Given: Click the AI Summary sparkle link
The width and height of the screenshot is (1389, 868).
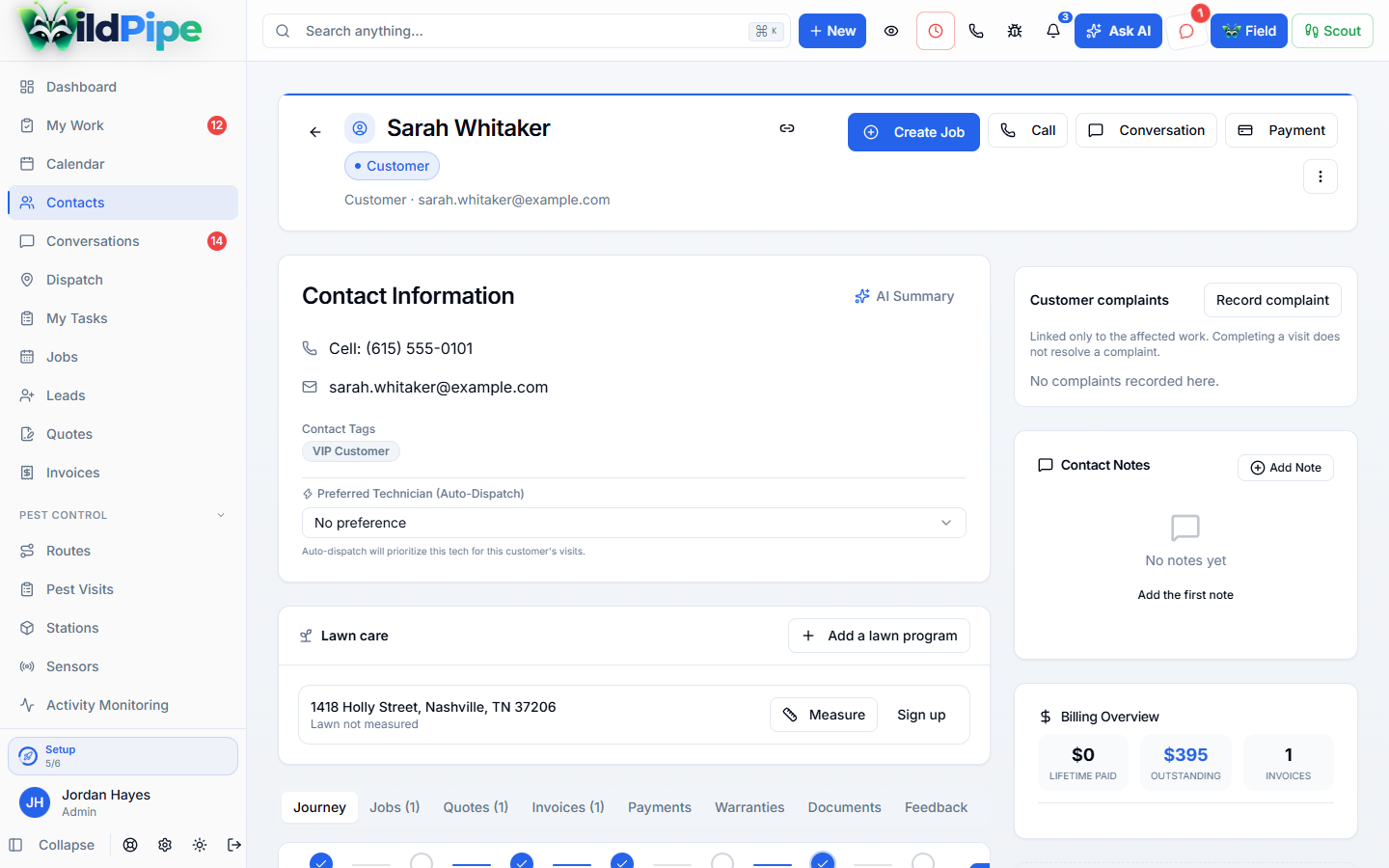Looking at the screenshot, I should point(904,296).
